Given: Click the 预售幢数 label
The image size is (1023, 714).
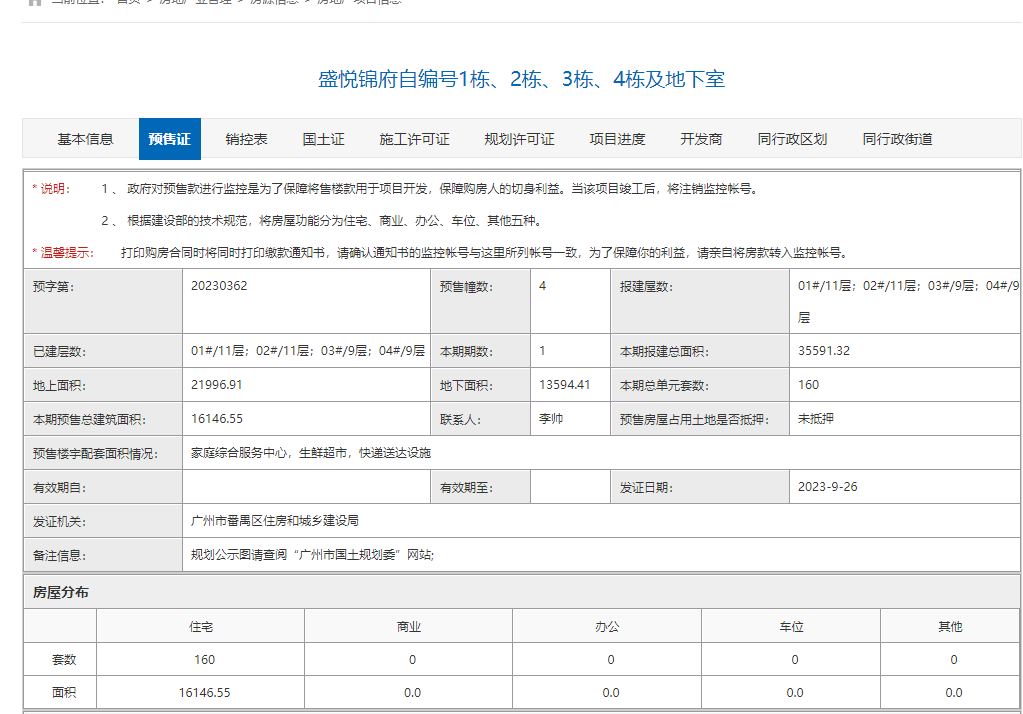Looking at the screenshot, I should click(466, 287).
